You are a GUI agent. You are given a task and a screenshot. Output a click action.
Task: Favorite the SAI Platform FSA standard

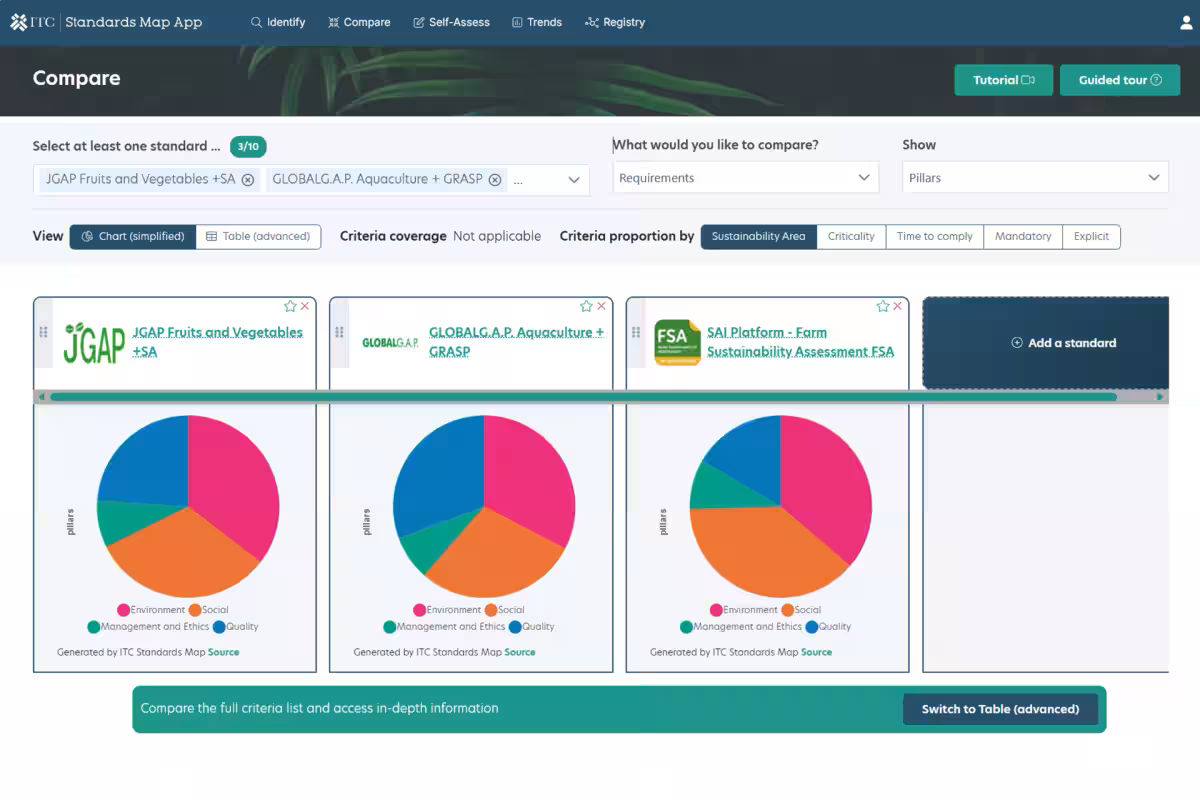pyautogui.click(x=883, y=306)
